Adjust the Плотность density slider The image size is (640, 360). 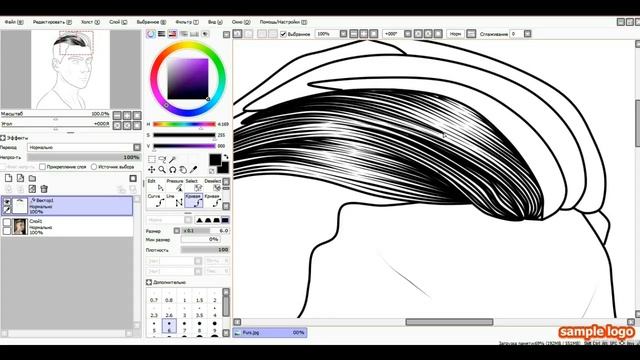pyautogui.click(x=205, y=250)
